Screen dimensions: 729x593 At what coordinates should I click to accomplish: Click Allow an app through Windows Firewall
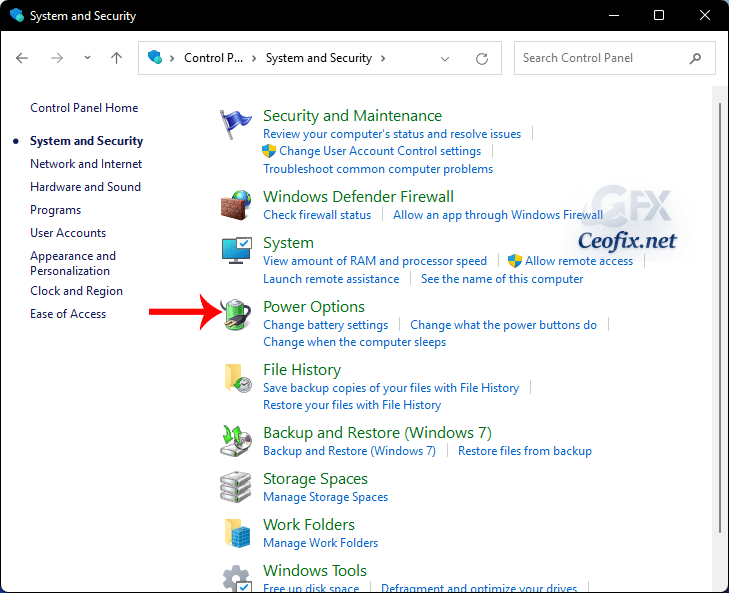click(498, 215)
